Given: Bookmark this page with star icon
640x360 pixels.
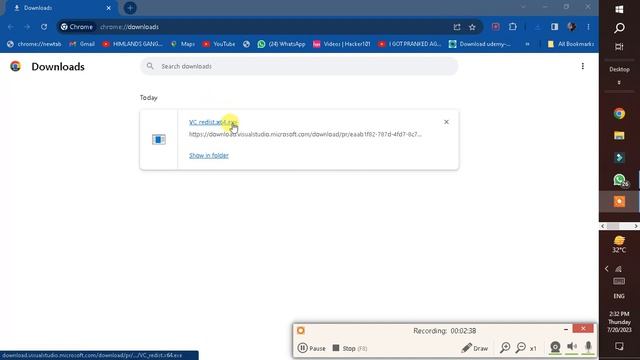Looking at the screenshot, I should pos(472,27).
